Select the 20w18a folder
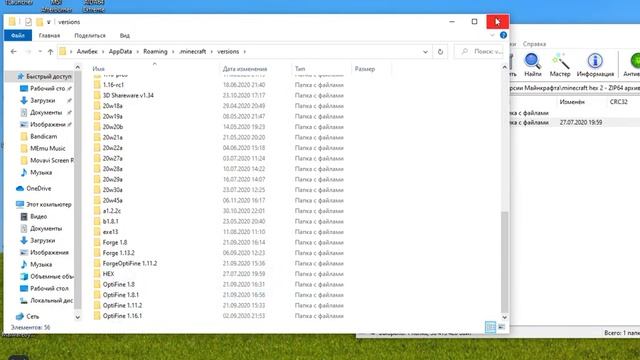The height and width of the screenshot is (360, 640). pyautogui.click(x=112, y=106)
